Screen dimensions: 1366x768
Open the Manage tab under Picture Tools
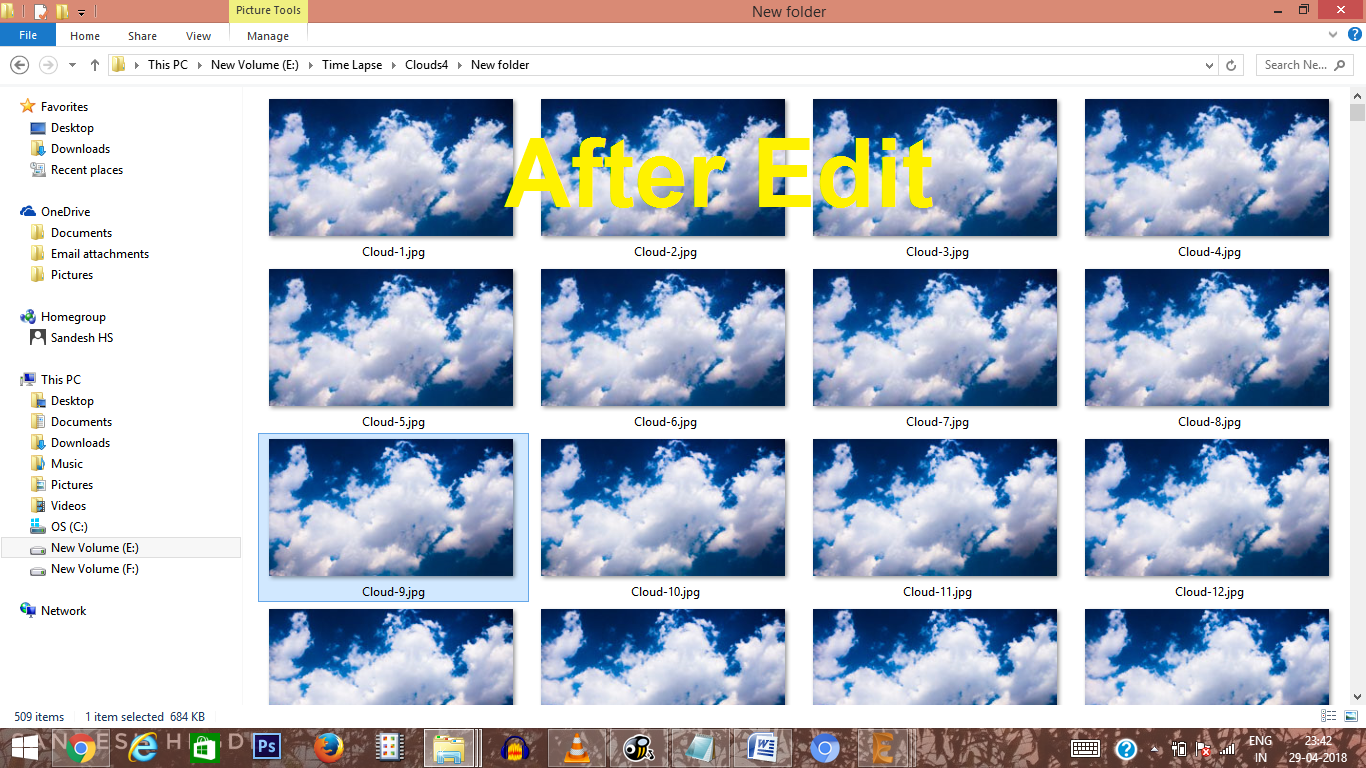pos(267,35)
